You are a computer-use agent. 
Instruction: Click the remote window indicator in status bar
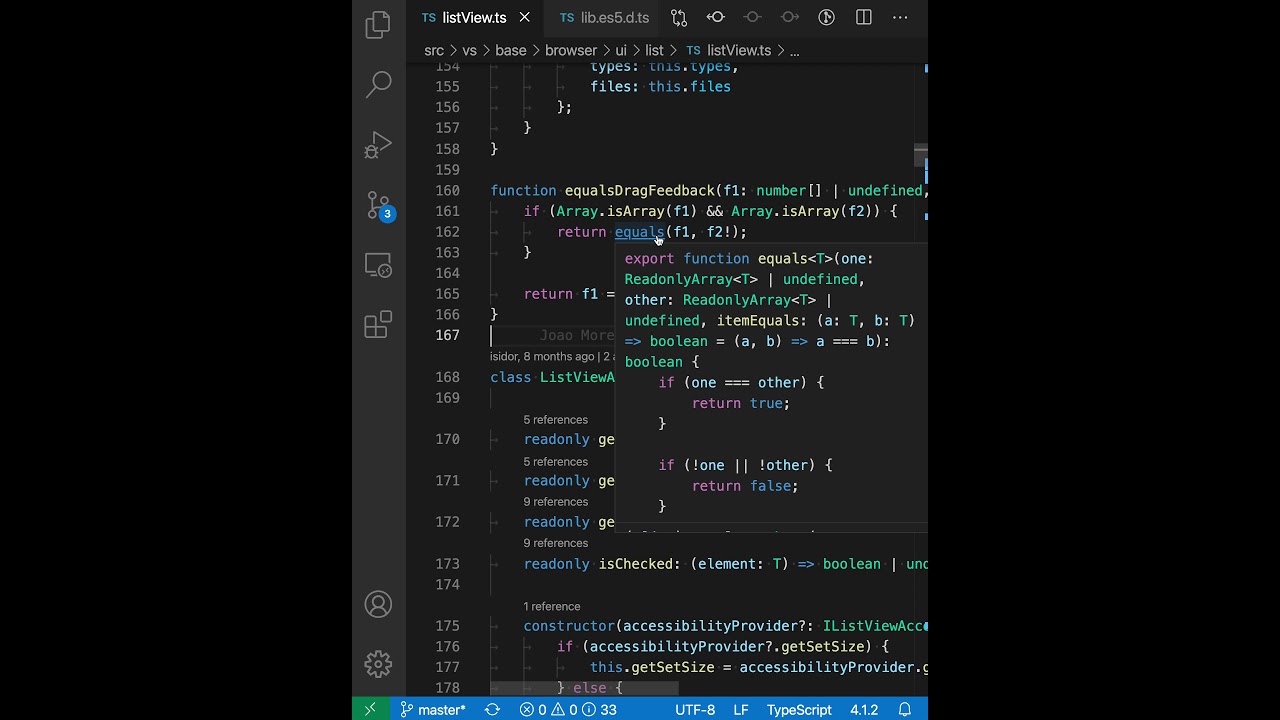(370, 709)
